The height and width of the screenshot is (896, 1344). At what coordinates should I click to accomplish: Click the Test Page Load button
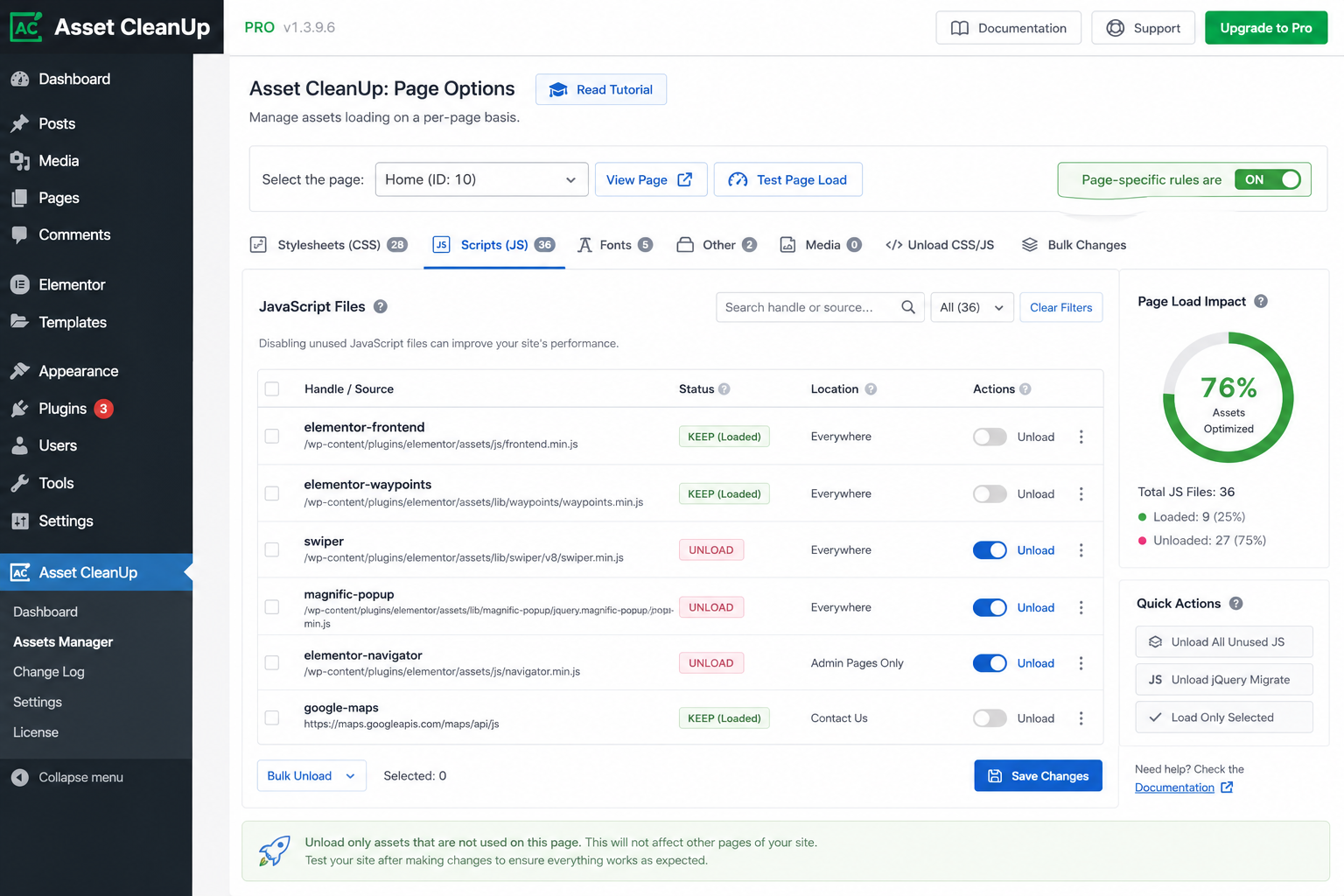coord(788,179)
